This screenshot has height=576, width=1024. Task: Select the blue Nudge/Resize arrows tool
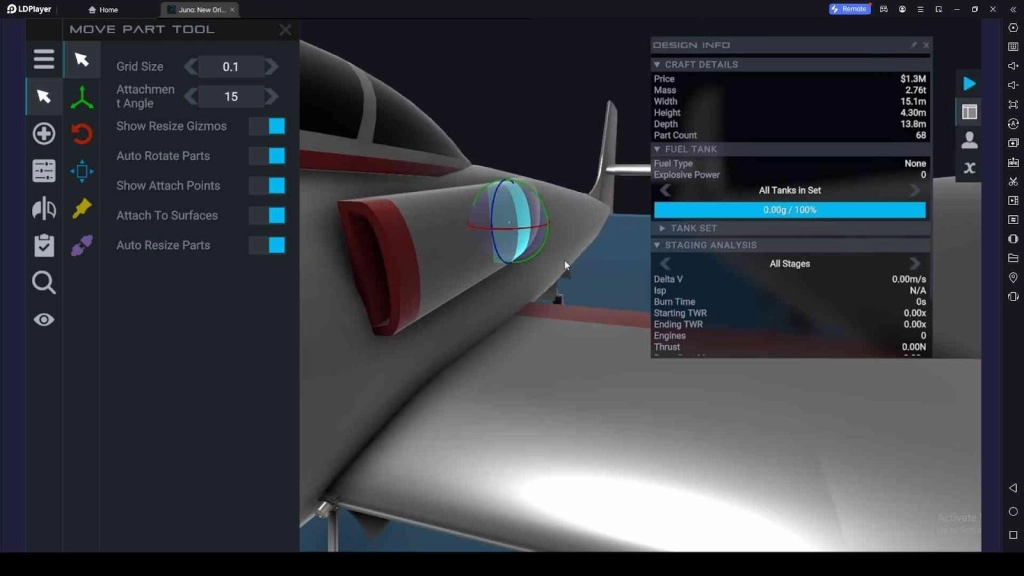tap(82, 171)
